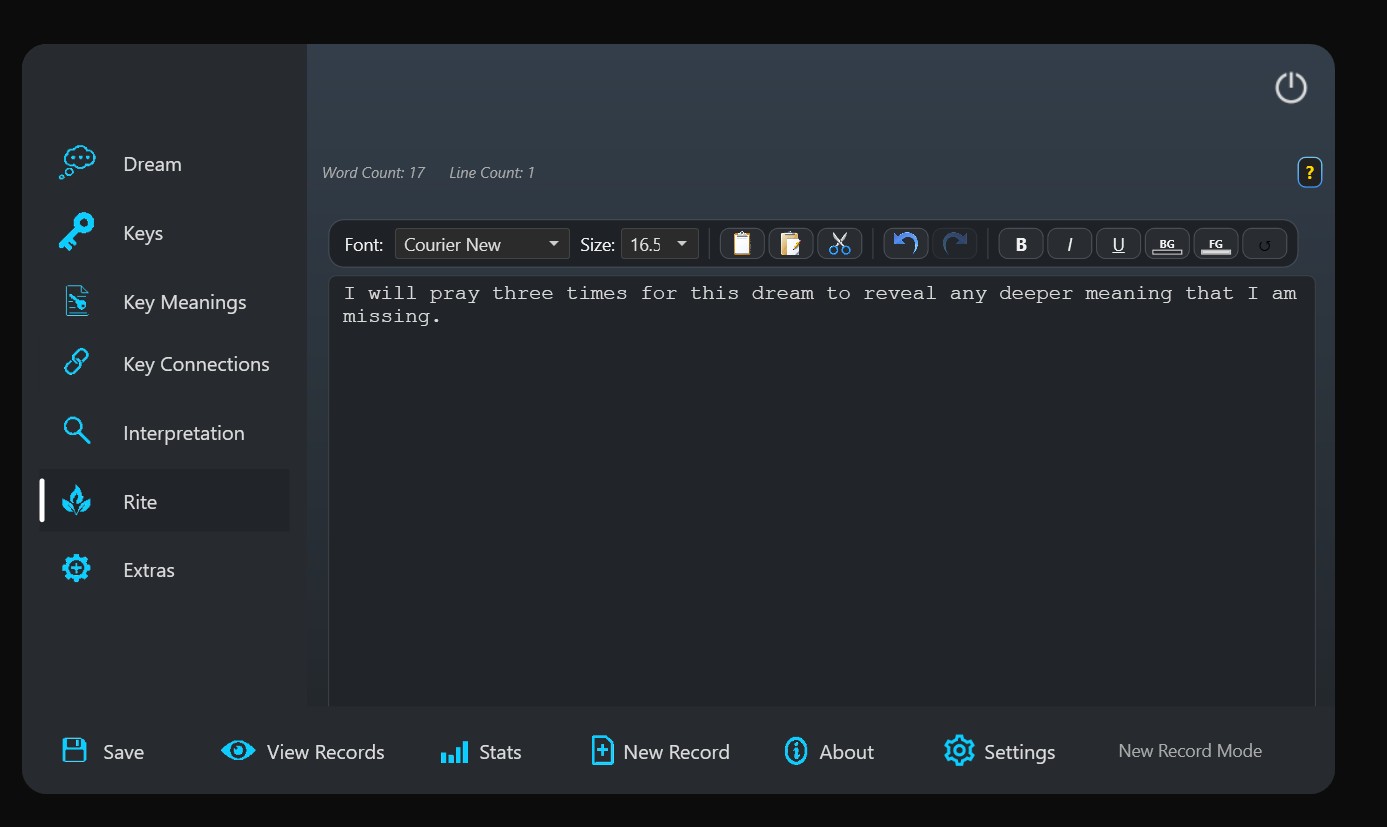Redo the last undone edit
The width and height of the screenshot is (1387, 827).
[955, 244]
